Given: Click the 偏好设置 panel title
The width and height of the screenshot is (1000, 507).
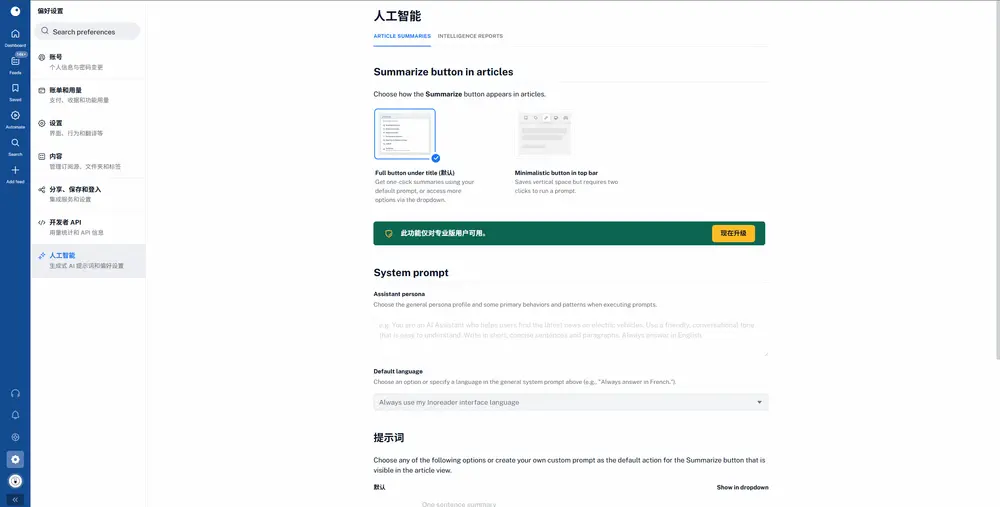Looking at the screenshot, I should (x=50, y=11).
